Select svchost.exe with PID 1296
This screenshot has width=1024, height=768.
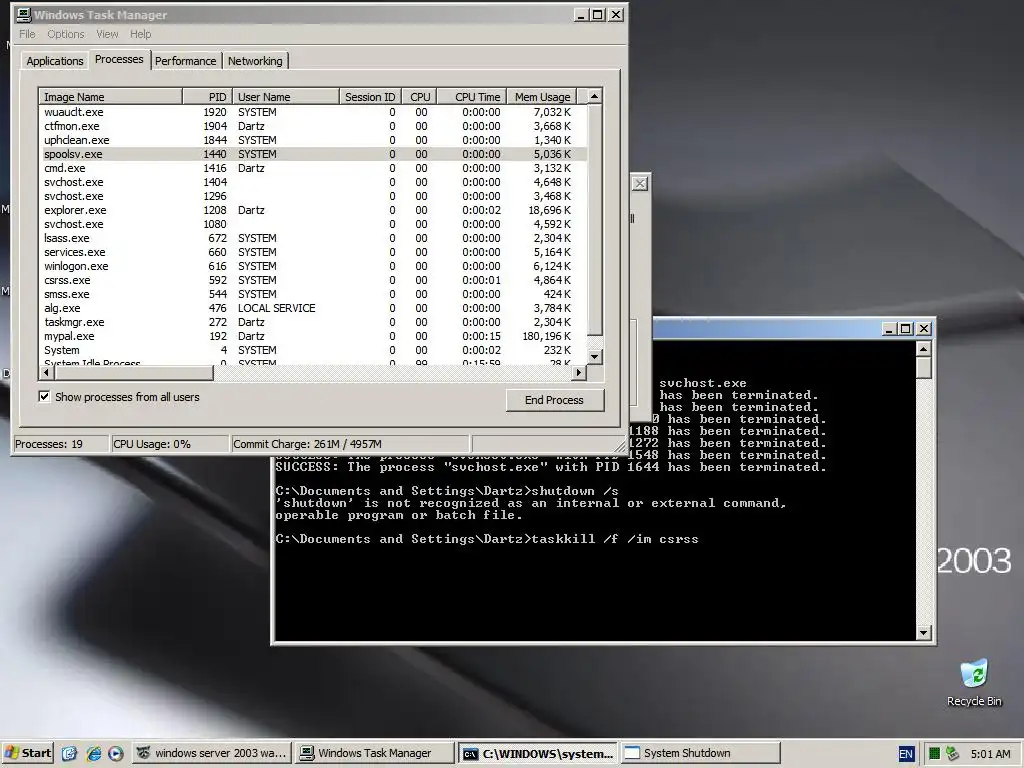point(313,197)
